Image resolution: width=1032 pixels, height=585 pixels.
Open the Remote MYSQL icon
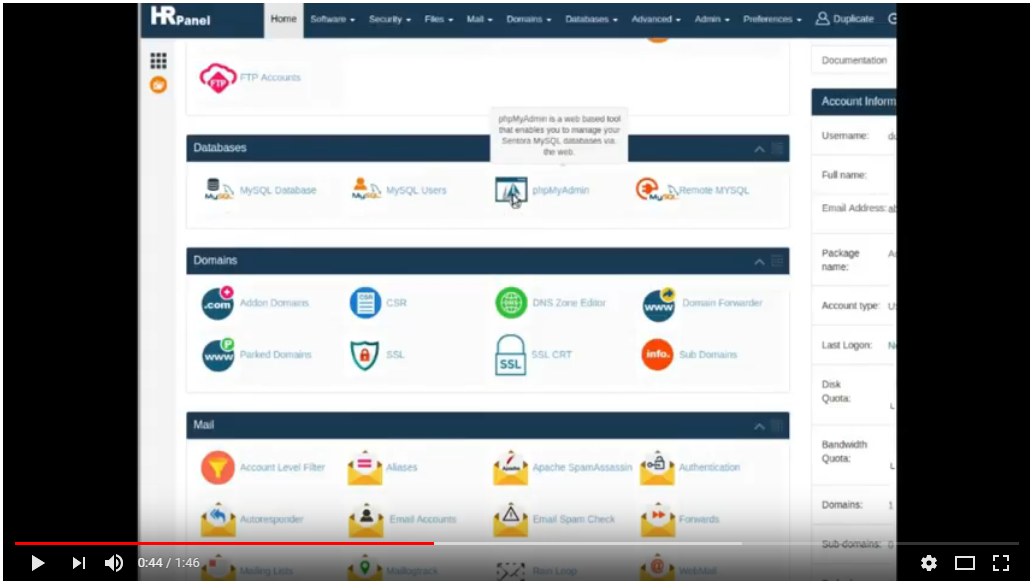656,190
